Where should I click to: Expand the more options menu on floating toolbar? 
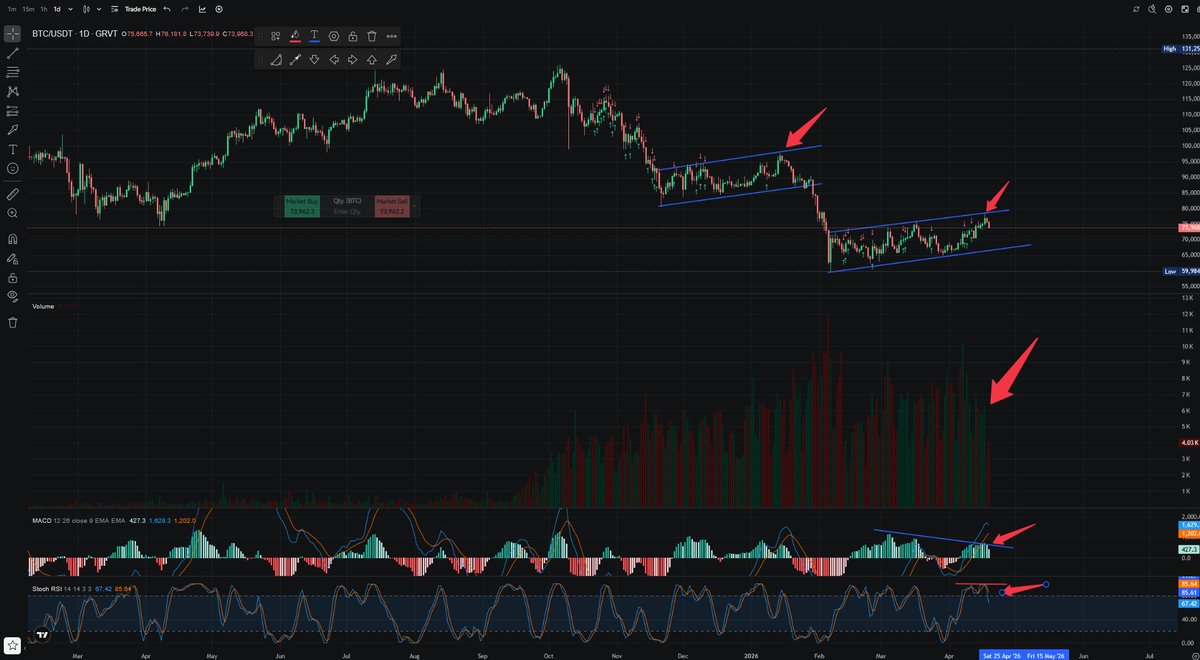point(390,36)
